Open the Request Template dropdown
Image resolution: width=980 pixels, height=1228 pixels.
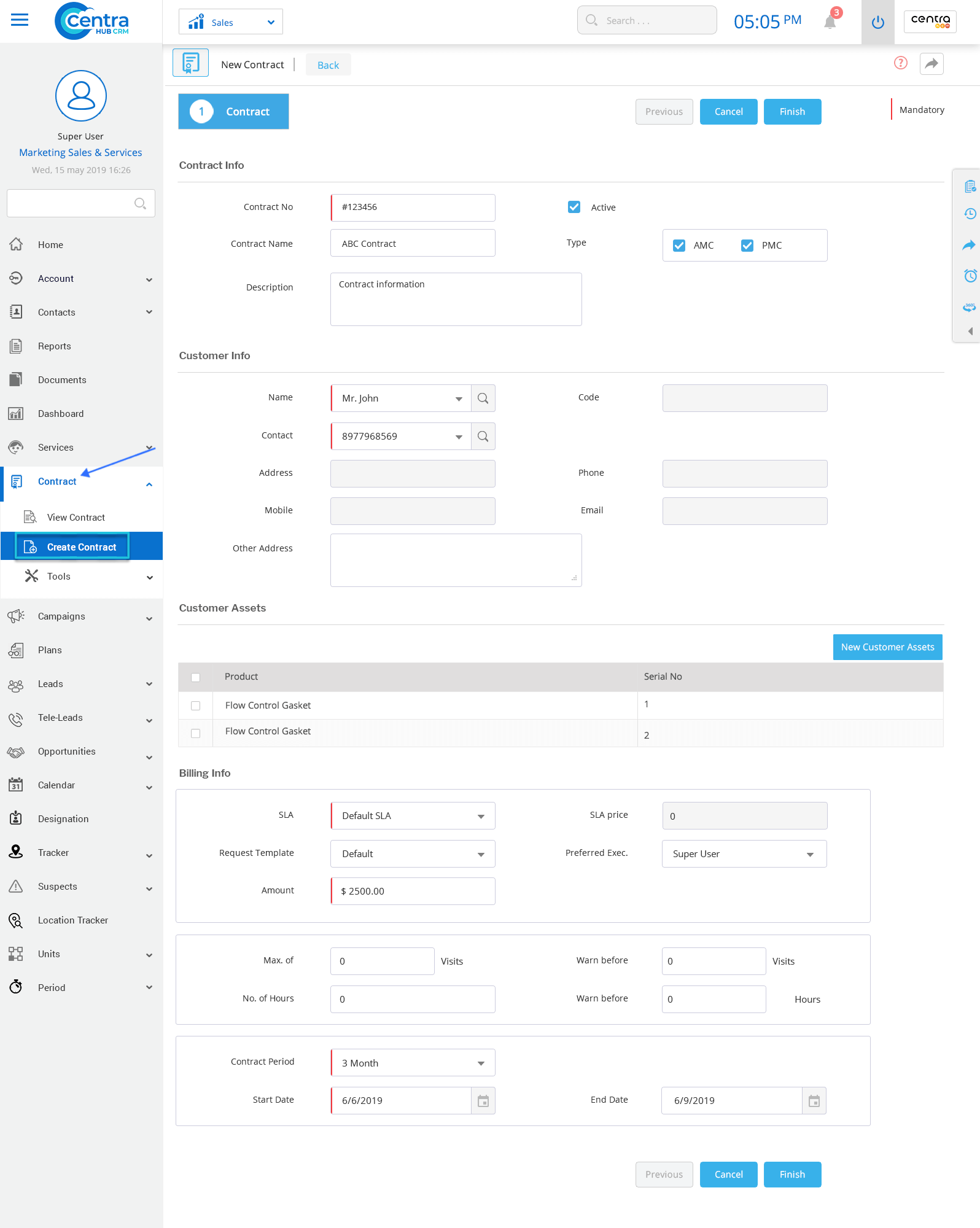point(413,854)
